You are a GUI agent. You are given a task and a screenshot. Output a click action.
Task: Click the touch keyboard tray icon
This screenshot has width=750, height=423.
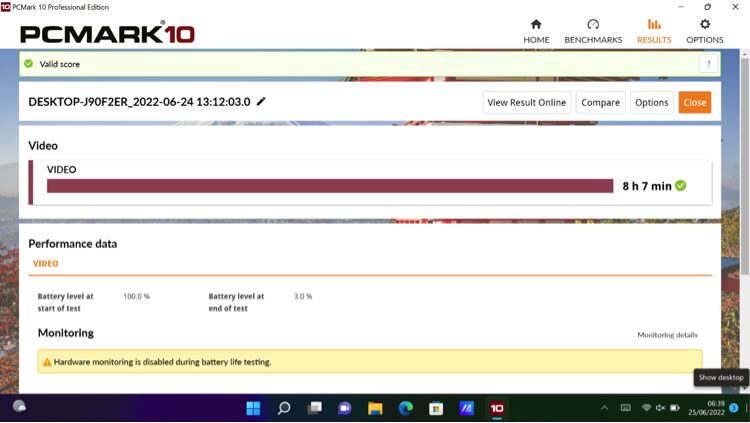pyautogui.click(x=625, y=408)
